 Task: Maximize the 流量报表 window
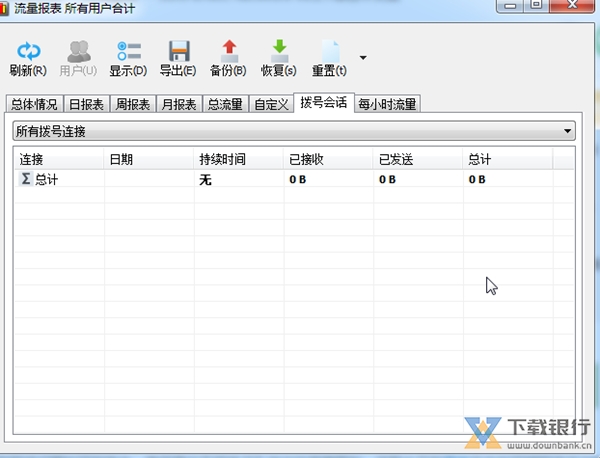click(x=536, y=6)
